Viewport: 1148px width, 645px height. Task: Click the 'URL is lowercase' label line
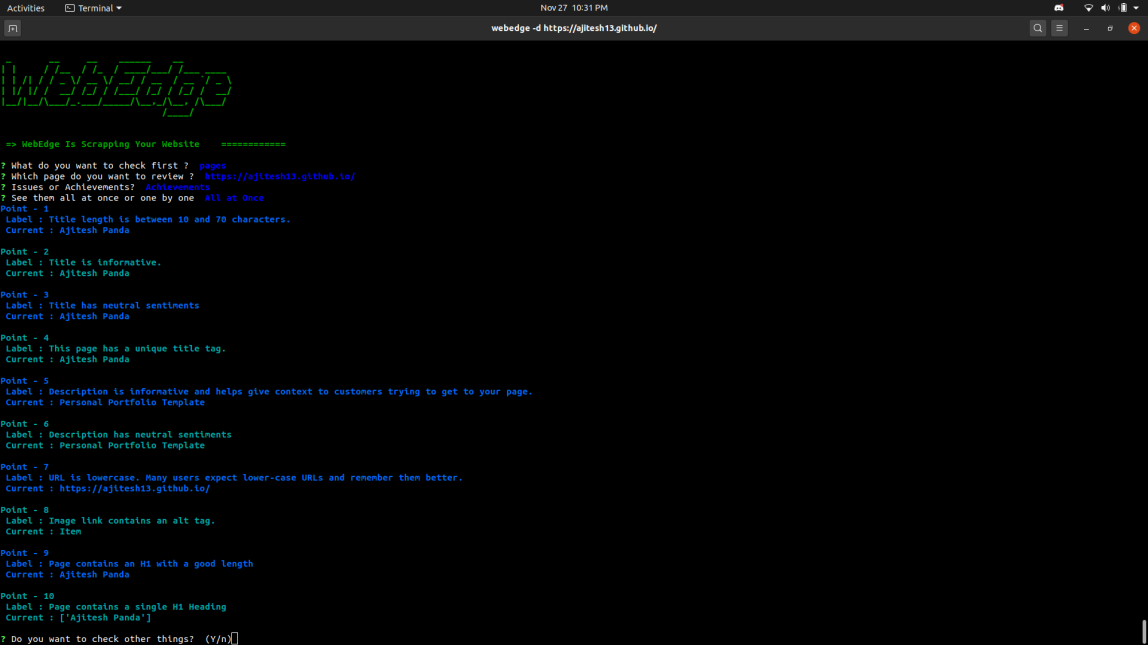click(234, 477)
